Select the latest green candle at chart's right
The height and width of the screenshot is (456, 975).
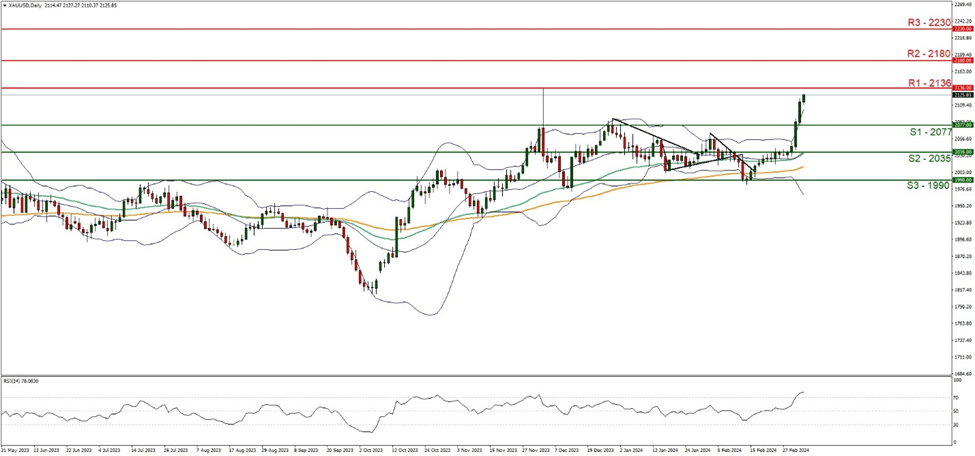pos(803,98)
